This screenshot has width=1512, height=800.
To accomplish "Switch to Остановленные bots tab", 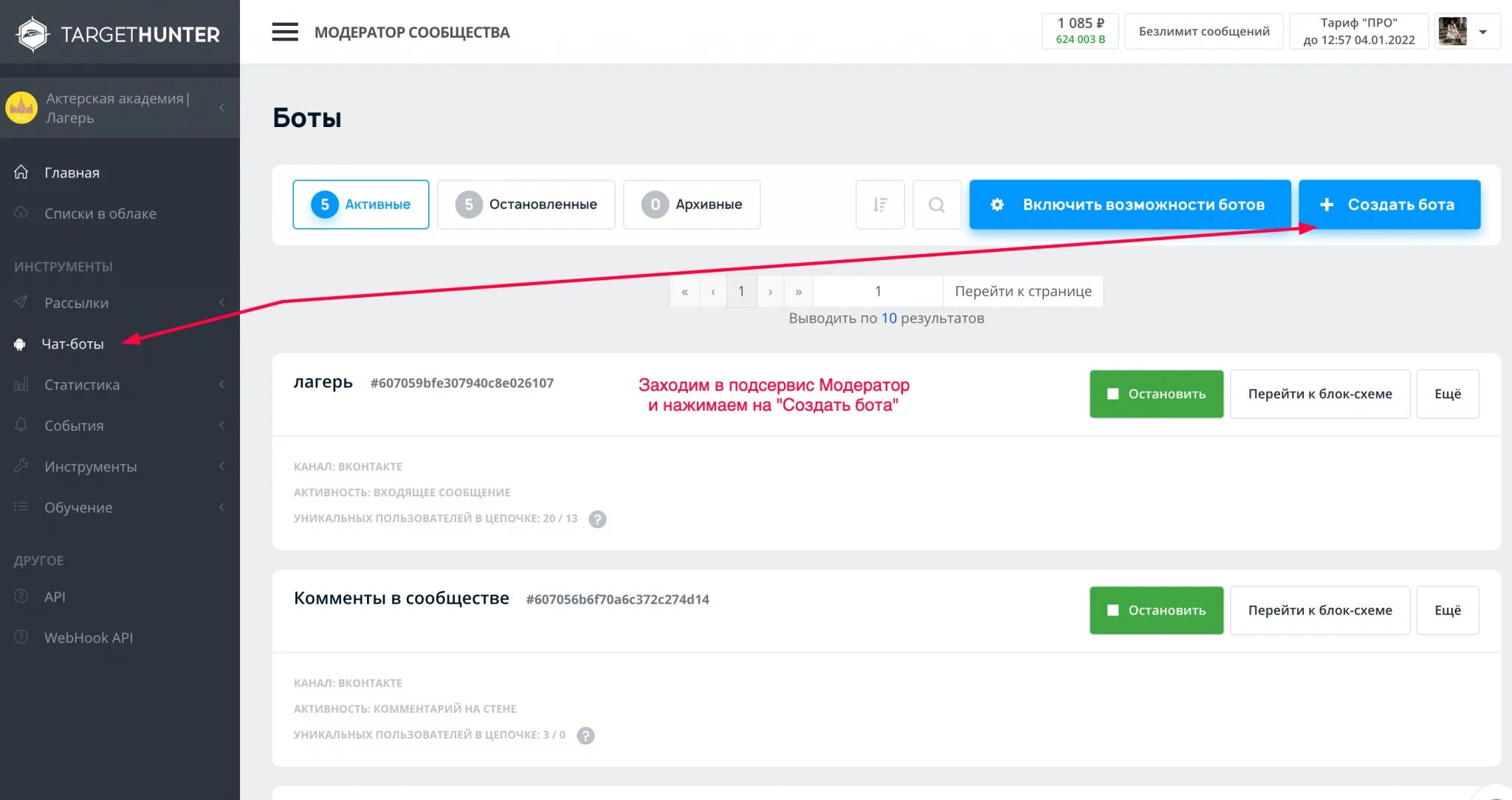I will pyautogui.click(x=526, y=205).
